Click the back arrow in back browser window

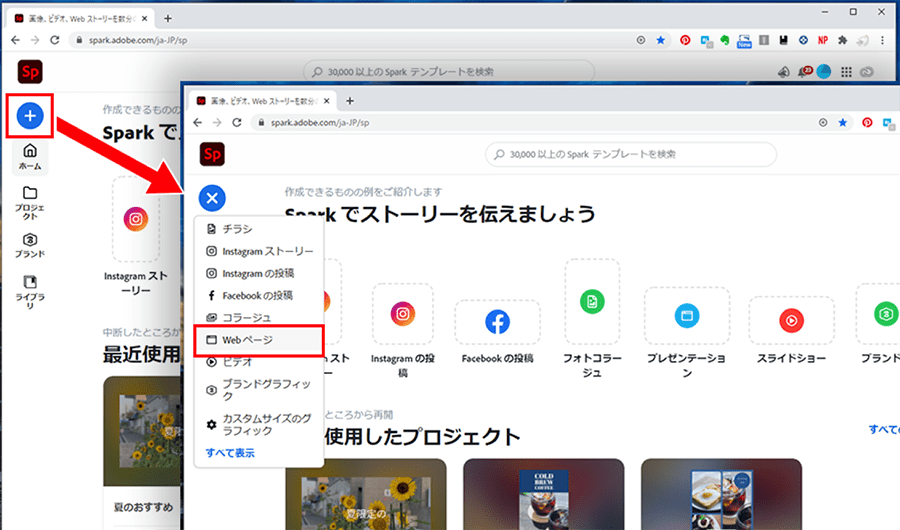(x=15, y=40)
